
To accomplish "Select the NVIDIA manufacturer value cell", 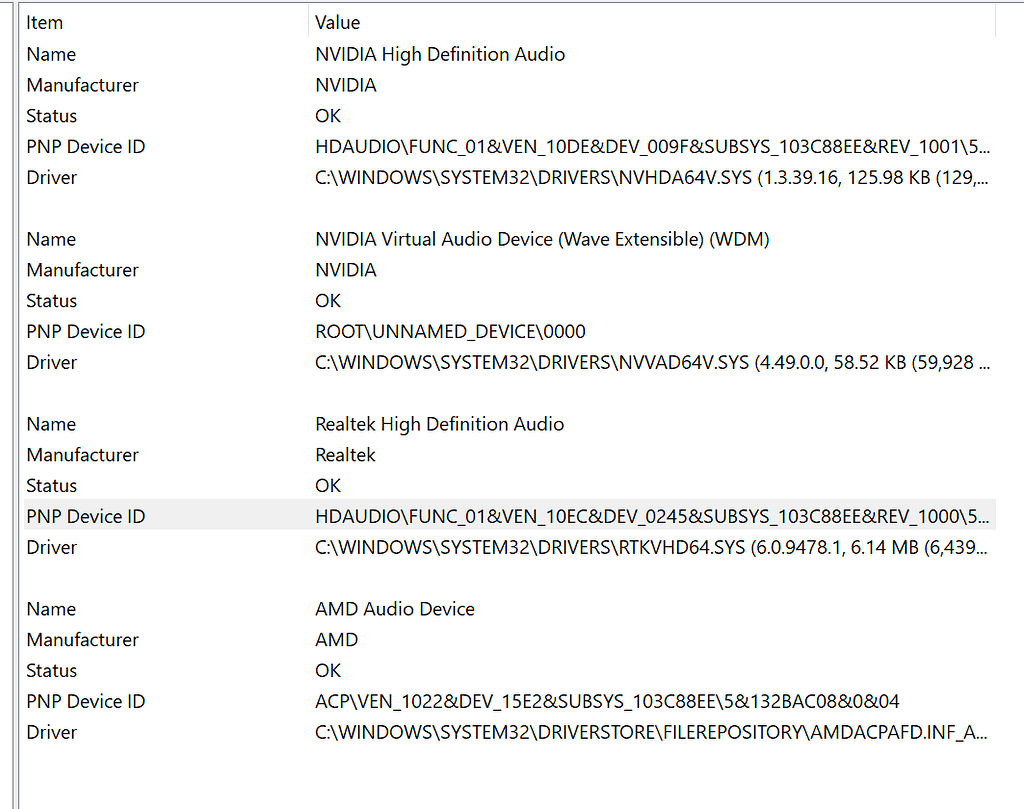I will point(345,85).
